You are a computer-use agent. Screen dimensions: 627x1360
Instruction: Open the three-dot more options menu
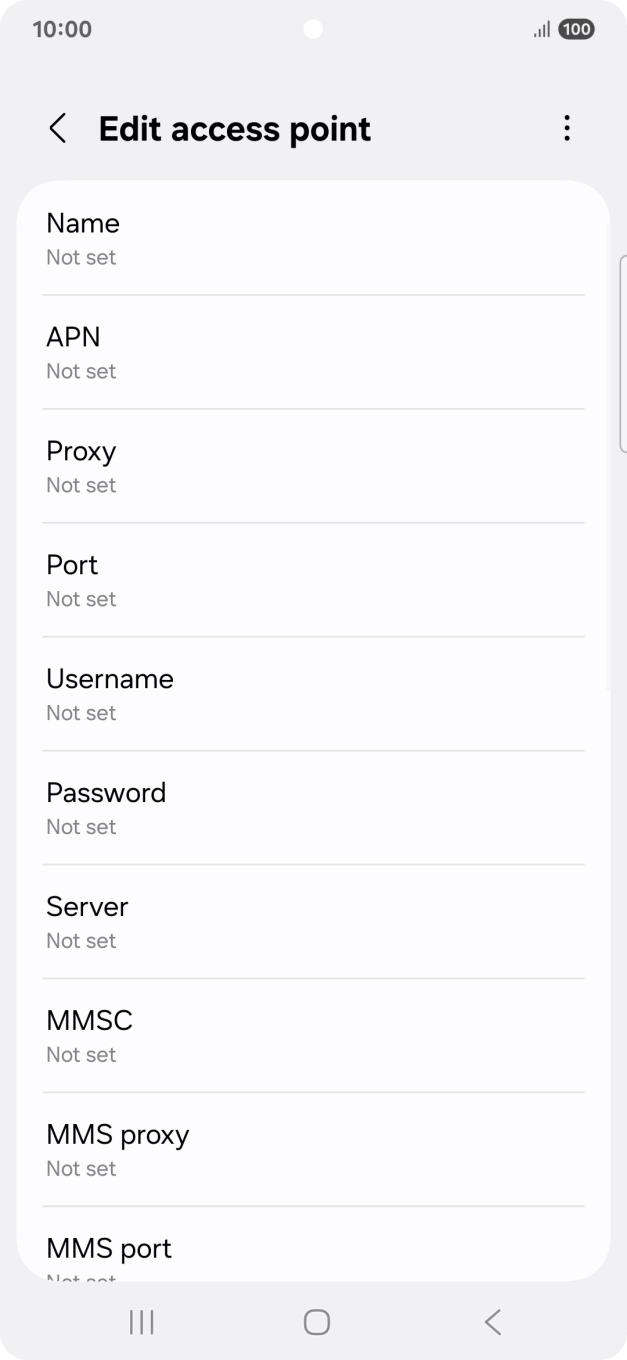click(567, 129)
